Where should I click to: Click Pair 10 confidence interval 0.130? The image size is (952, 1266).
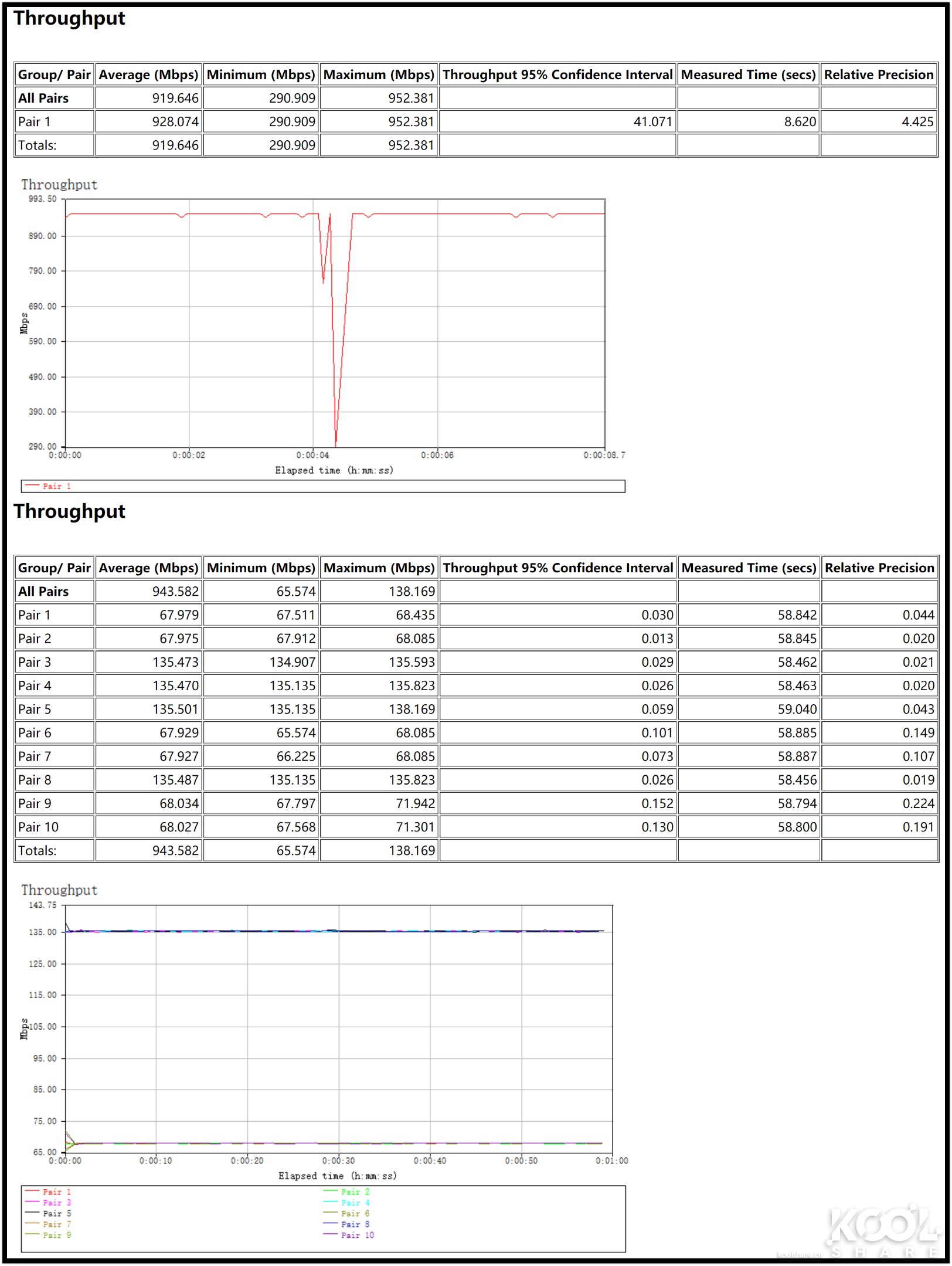point(657,827)
